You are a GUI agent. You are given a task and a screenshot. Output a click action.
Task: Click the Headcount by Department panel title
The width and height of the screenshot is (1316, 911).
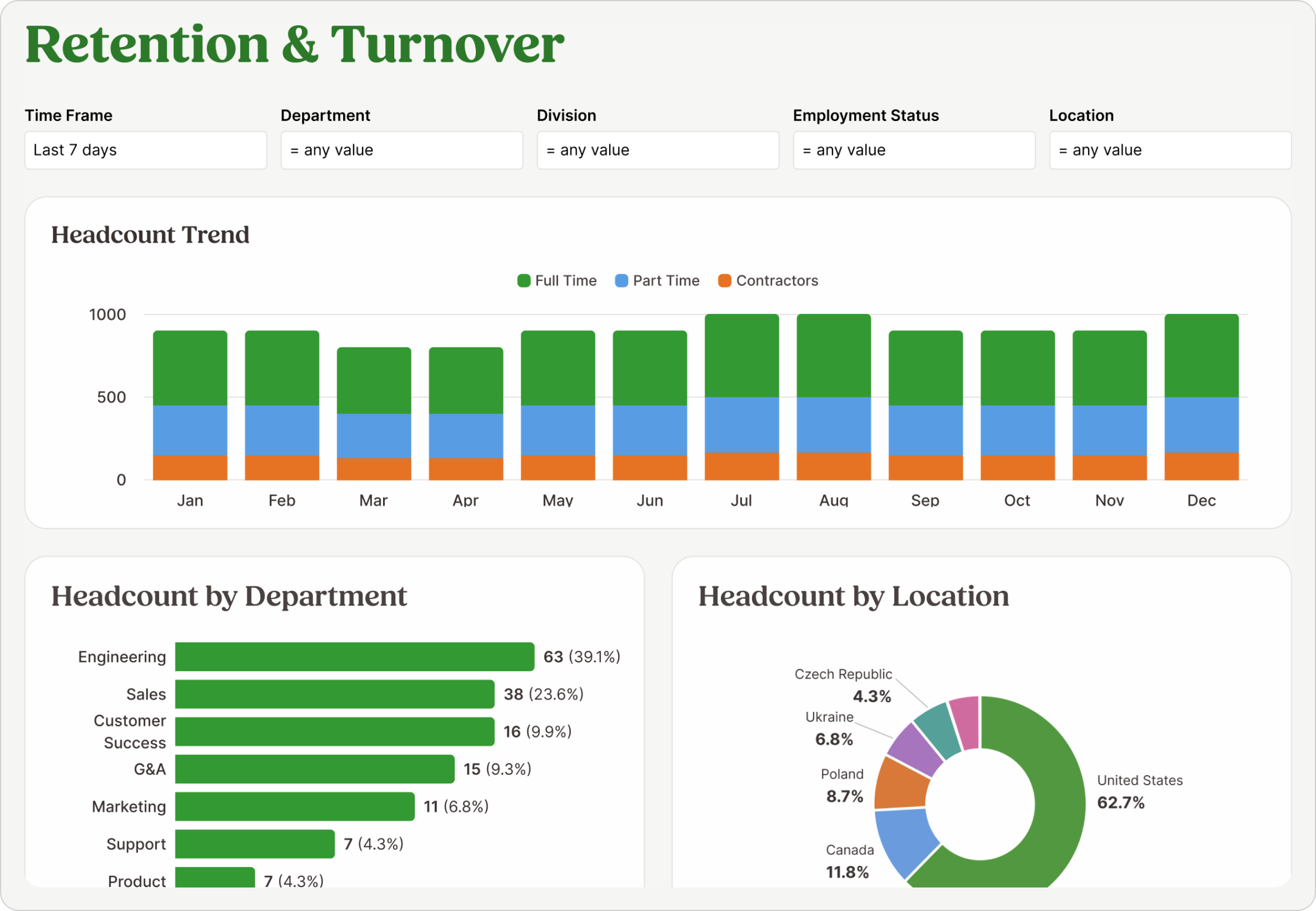point(229,597)
